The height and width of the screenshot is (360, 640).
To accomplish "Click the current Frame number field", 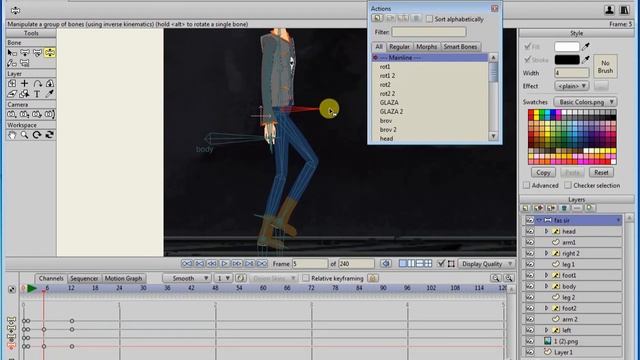I will click(x=310, y=264).
